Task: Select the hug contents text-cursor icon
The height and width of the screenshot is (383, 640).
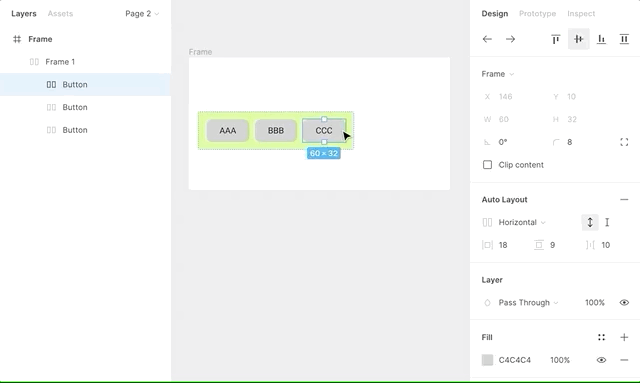Action: click(x=607, y=223)
